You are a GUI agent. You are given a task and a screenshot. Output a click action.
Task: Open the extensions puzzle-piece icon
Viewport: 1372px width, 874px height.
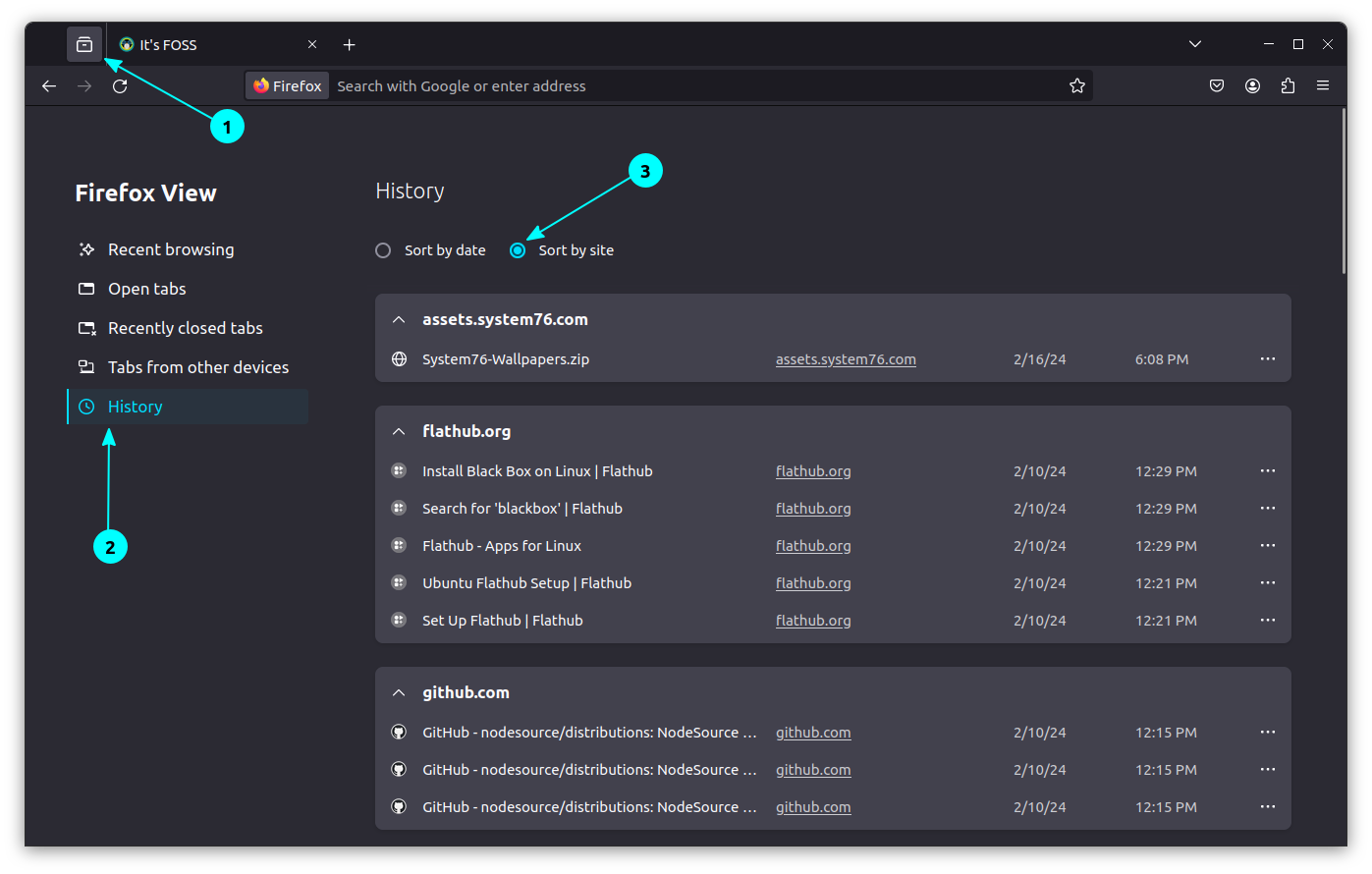1288,85
